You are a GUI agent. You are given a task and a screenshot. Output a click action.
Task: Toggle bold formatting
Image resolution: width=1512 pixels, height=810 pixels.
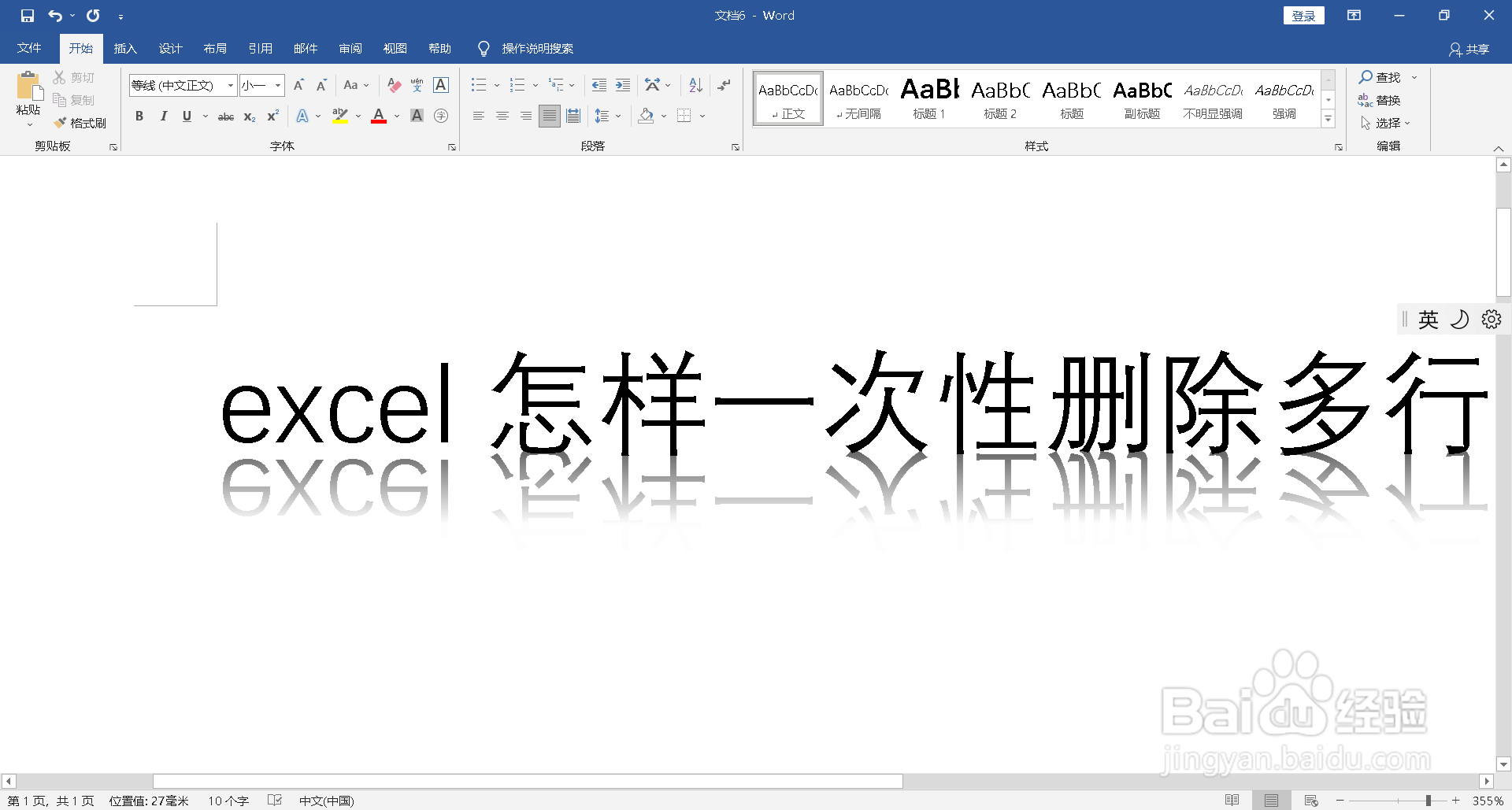pos(139,116)
